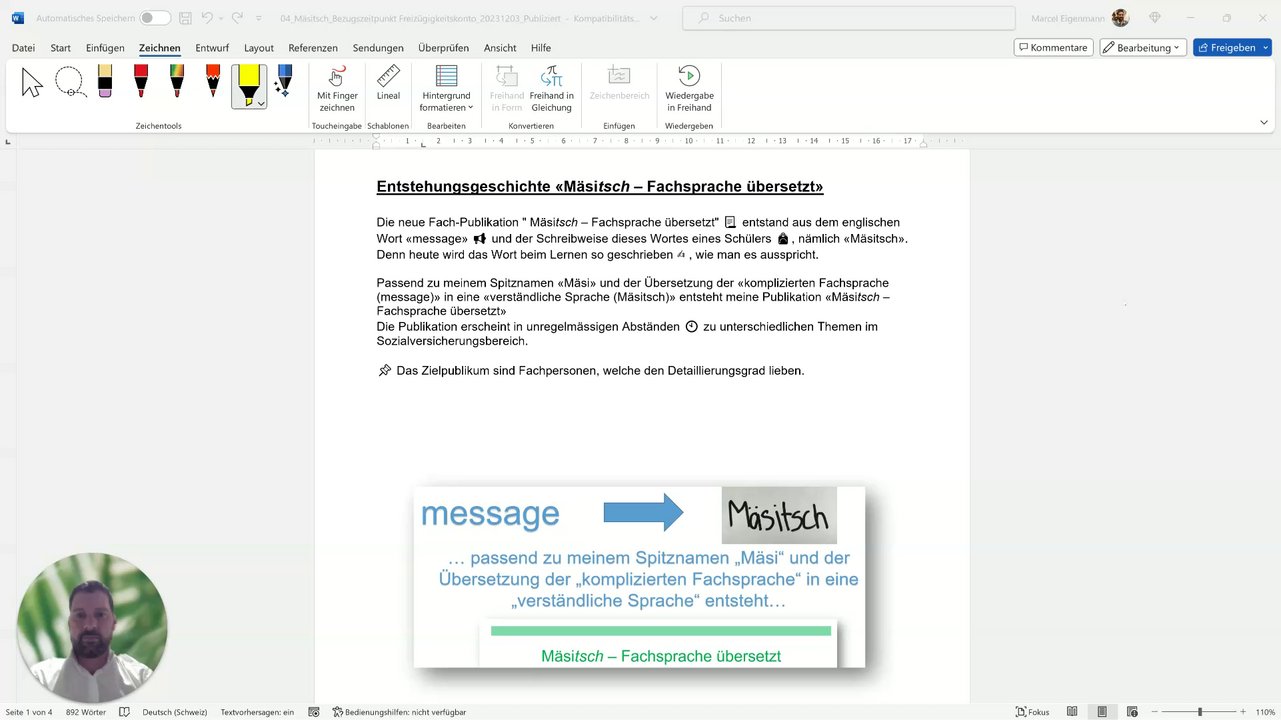
Task: Click the macro recording icon in status bar
Action: click(314, 712)
